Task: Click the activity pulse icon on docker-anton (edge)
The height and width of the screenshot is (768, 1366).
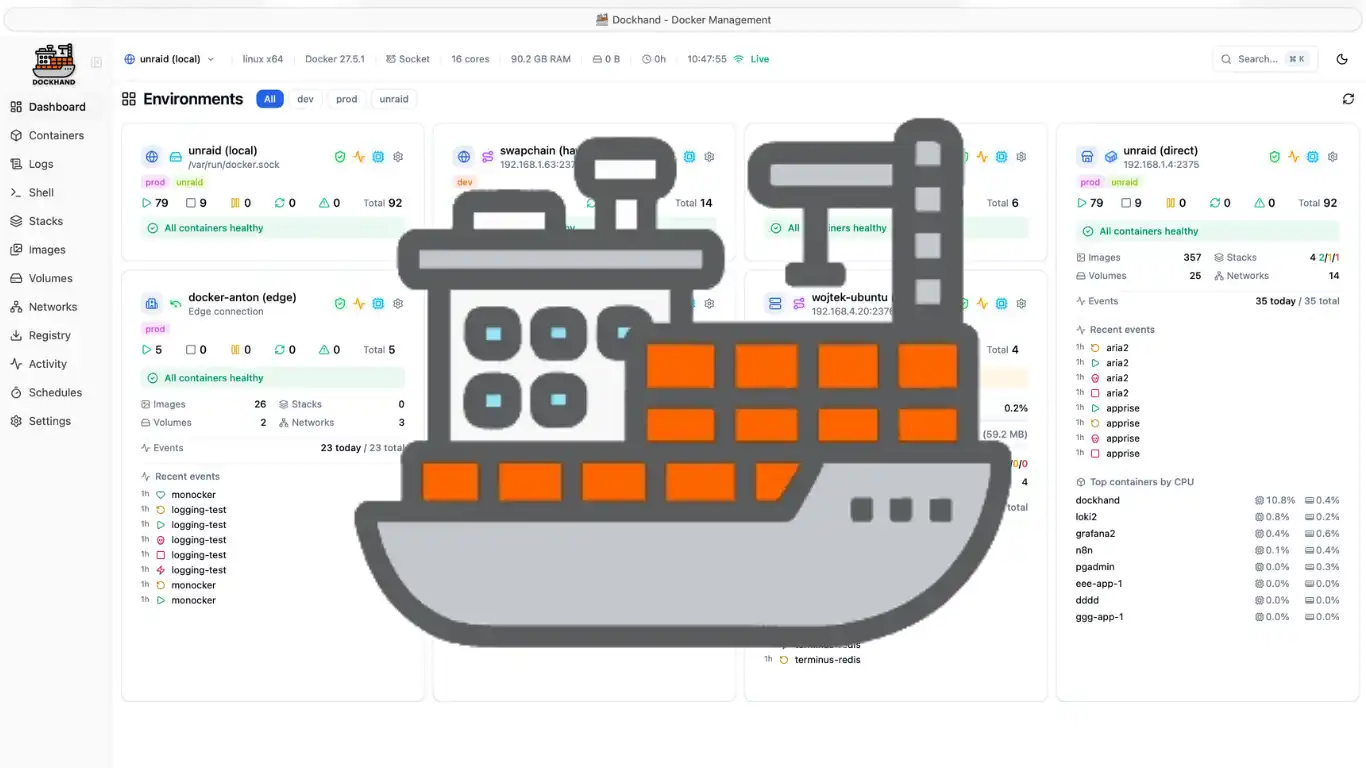Action: [359, 304]
